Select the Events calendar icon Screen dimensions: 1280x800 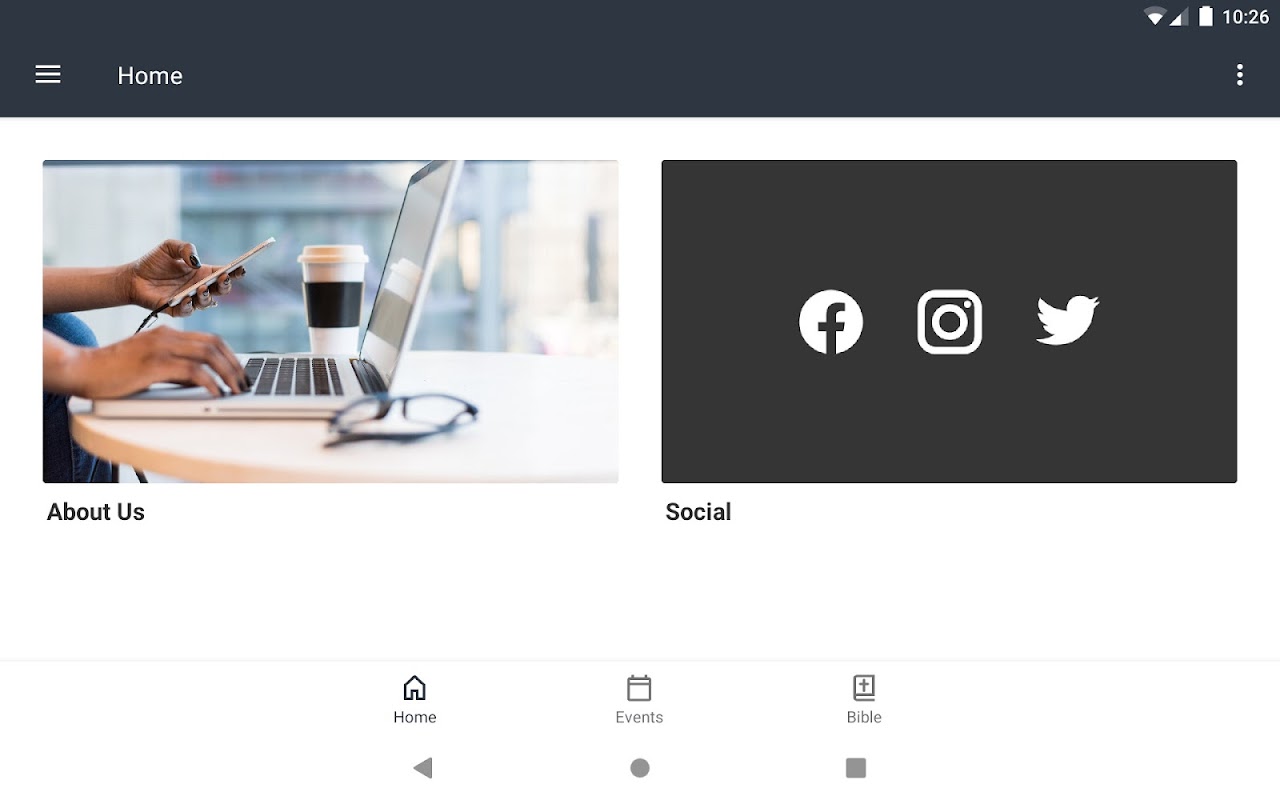click(639, 688)
